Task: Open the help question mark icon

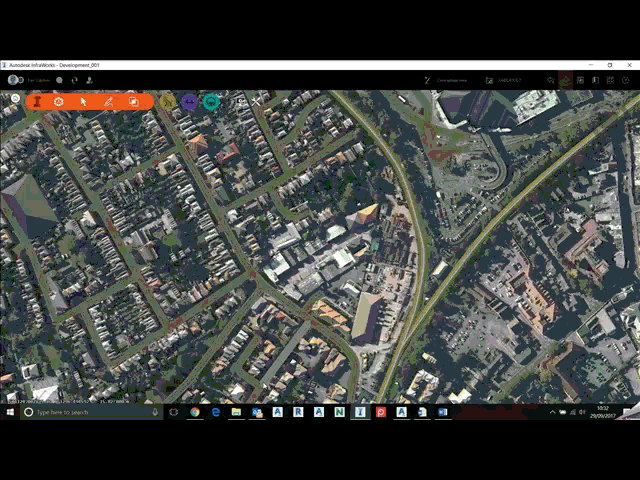Action: click(625, 80)
